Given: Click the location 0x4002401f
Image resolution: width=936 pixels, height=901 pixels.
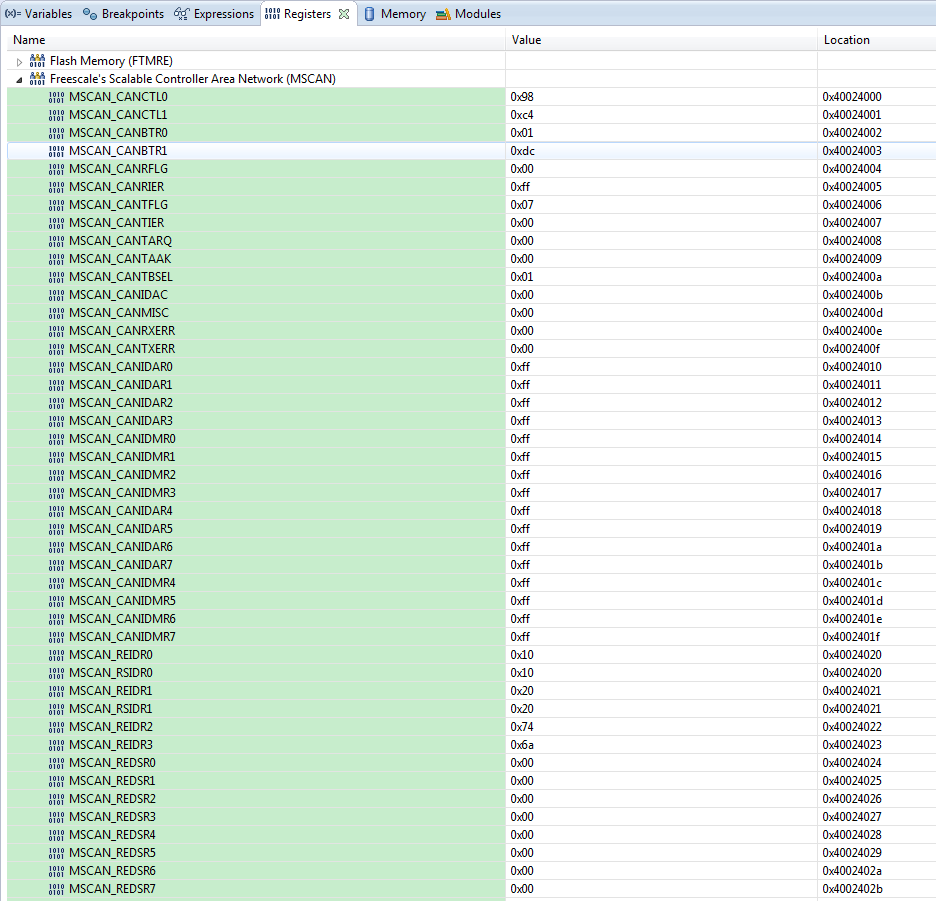Looking at the screenshot, I should 852,637.
